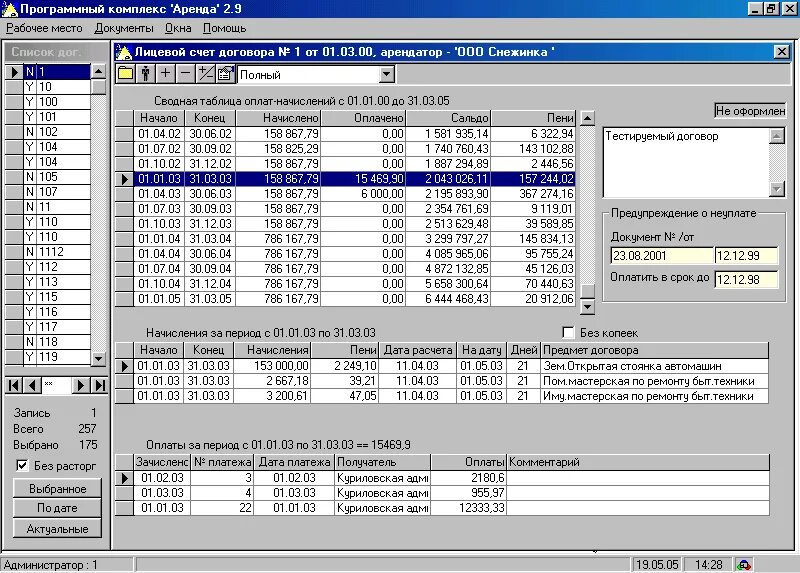Viewport: 800px width, 573px height.
Task: Select payment row number 4
Action: click(x=452, y=493)
